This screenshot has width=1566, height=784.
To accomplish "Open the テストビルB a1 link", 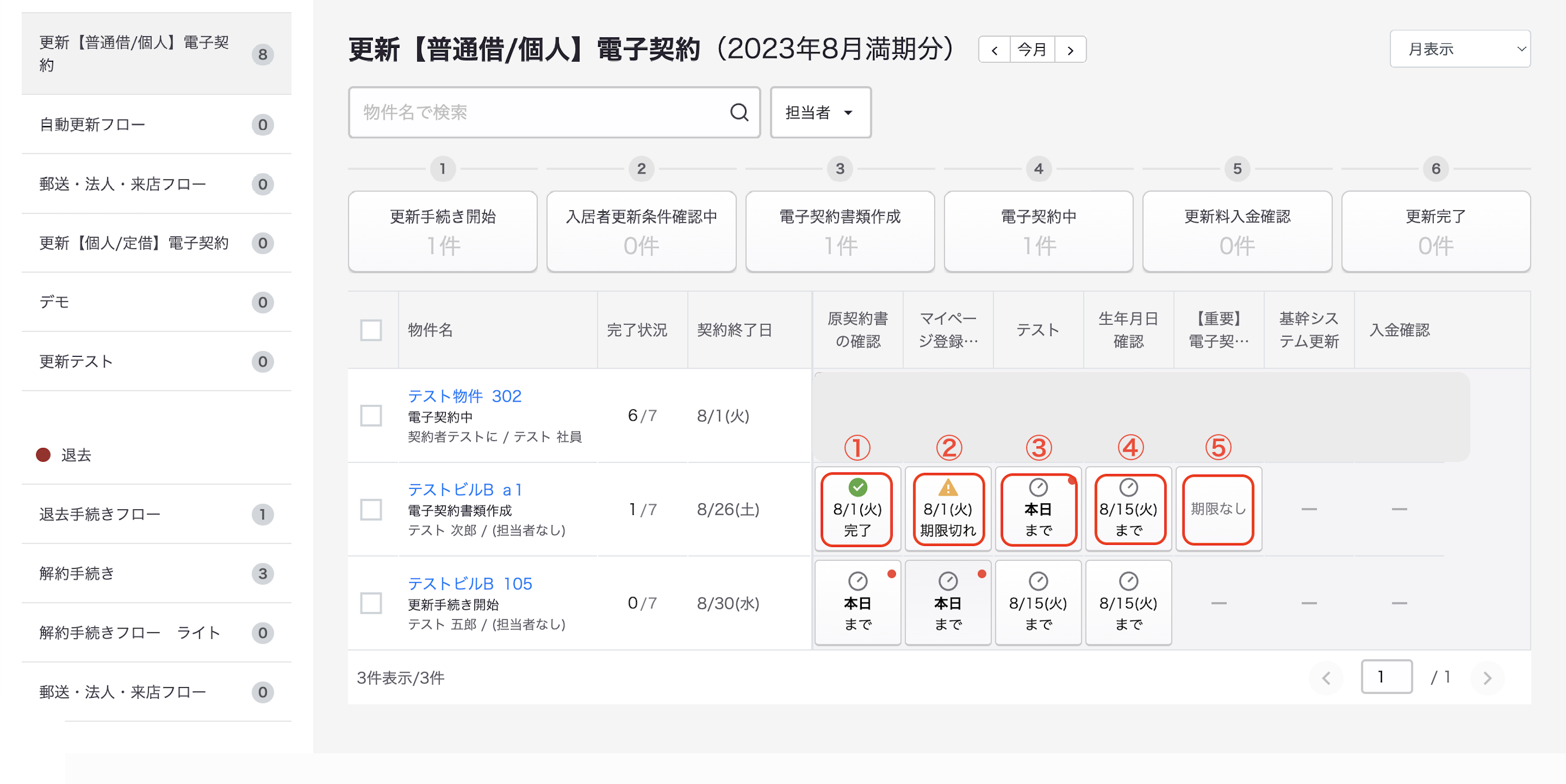I will (x=464, y=490).
